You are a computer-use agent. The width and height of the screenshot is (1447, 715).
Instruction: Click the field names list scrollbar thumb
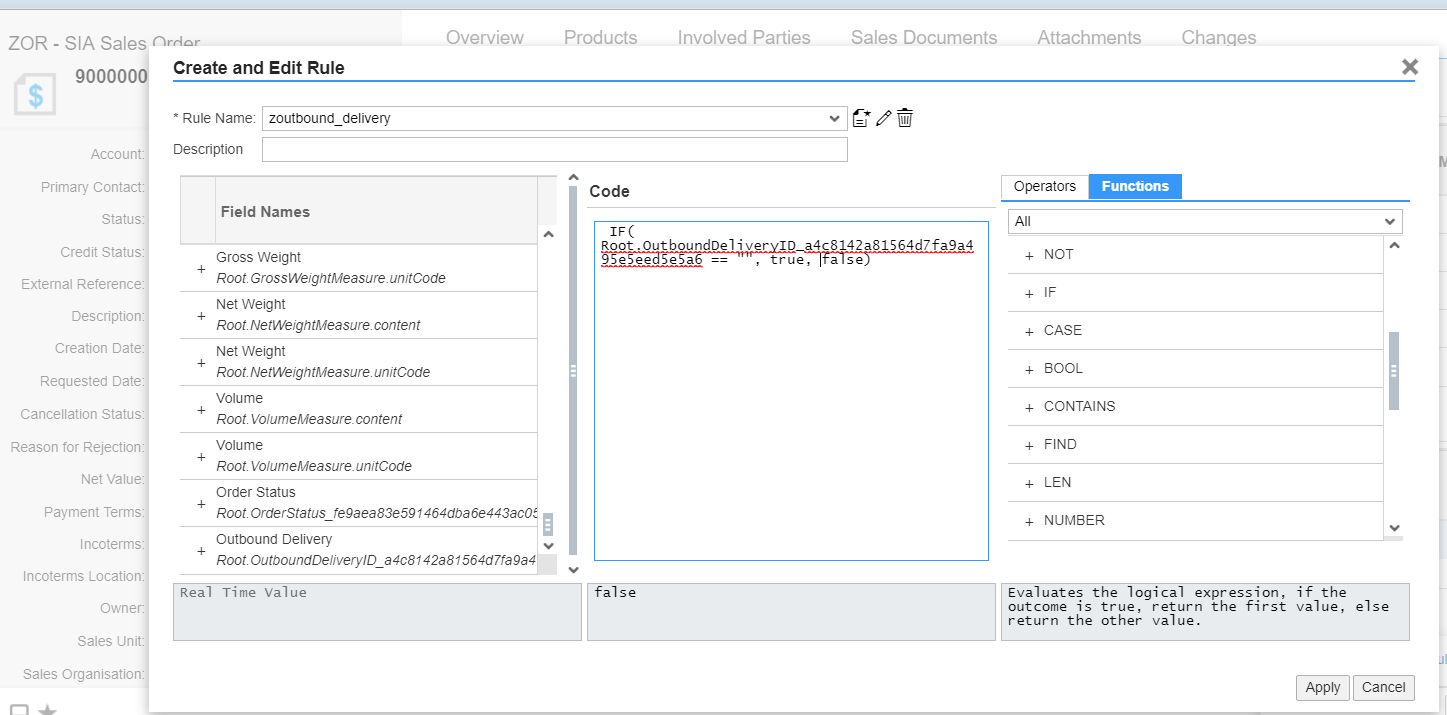547,525
